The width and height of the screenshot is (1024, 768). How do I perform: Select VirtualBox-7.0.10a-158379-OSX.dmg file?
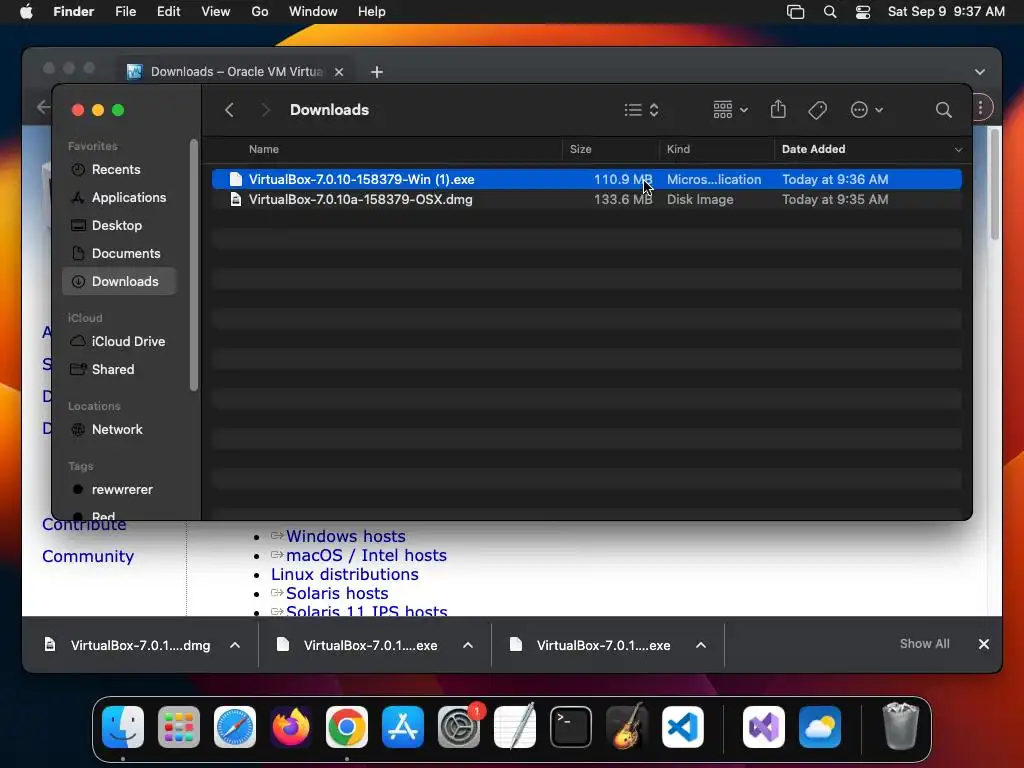[586, 199]
